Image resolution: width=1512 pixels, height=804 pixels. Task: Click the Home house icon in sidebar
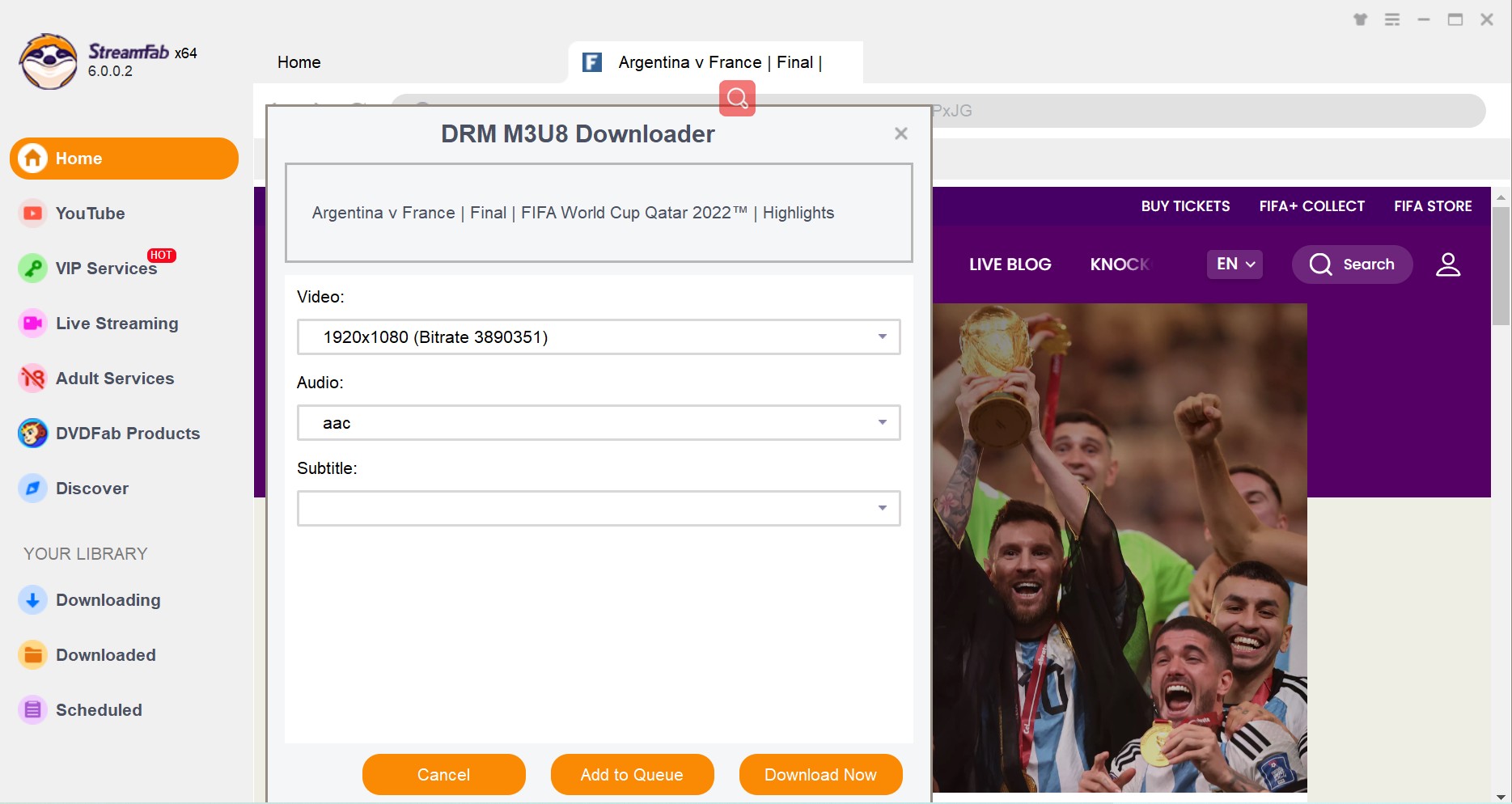(33, 159)
